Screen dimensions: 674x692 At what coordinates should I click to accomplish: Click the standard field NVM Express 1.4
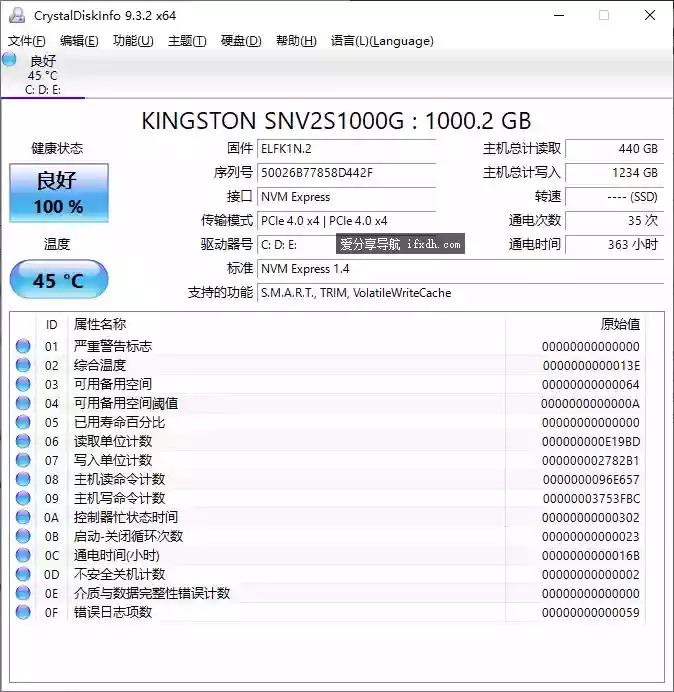[460, 269]
